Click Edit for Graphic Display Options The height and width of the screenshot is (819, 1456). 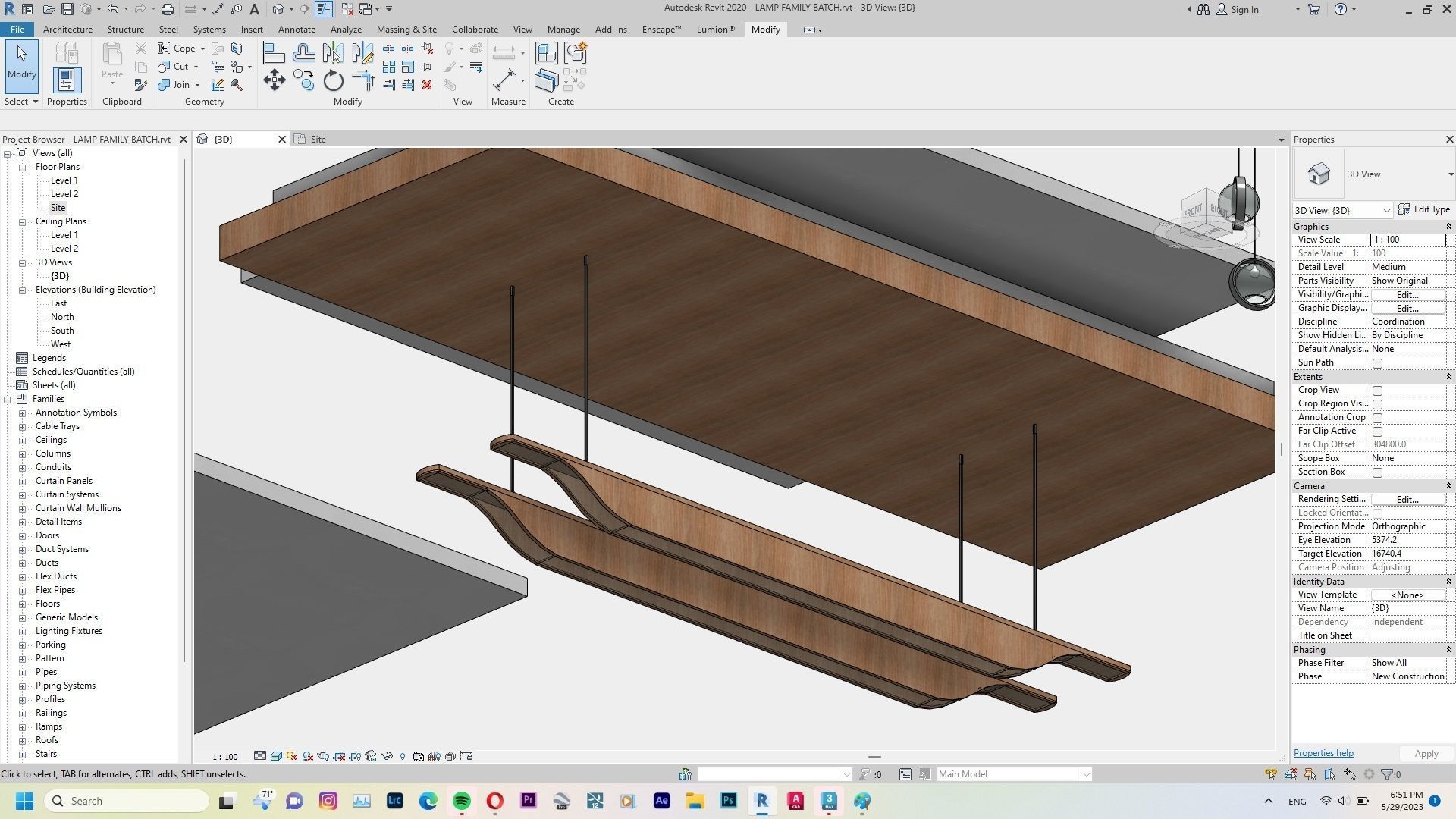click(1407, 309)
